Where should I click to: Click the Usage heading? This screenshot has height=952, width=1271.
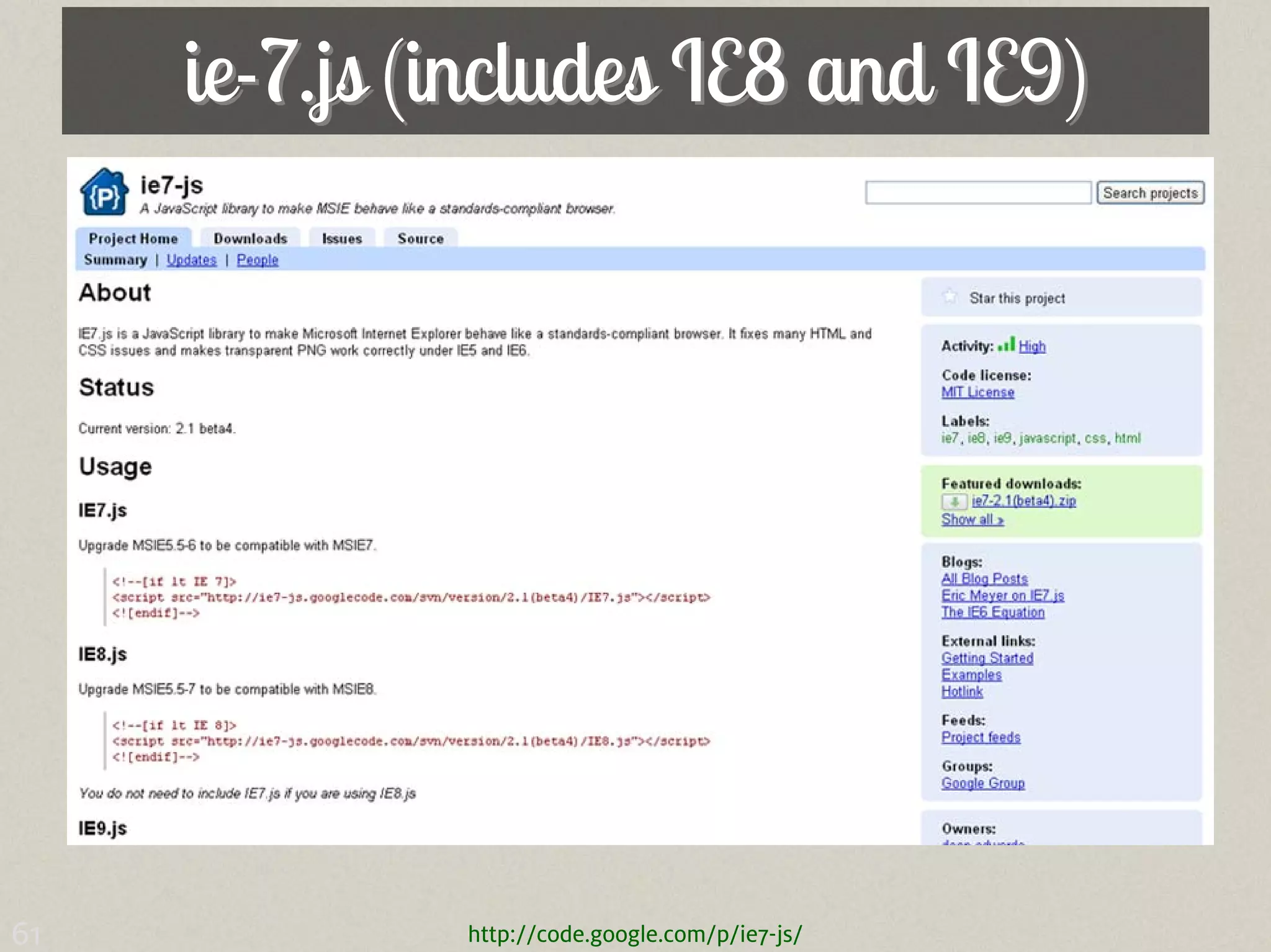(x=115, y=467)
